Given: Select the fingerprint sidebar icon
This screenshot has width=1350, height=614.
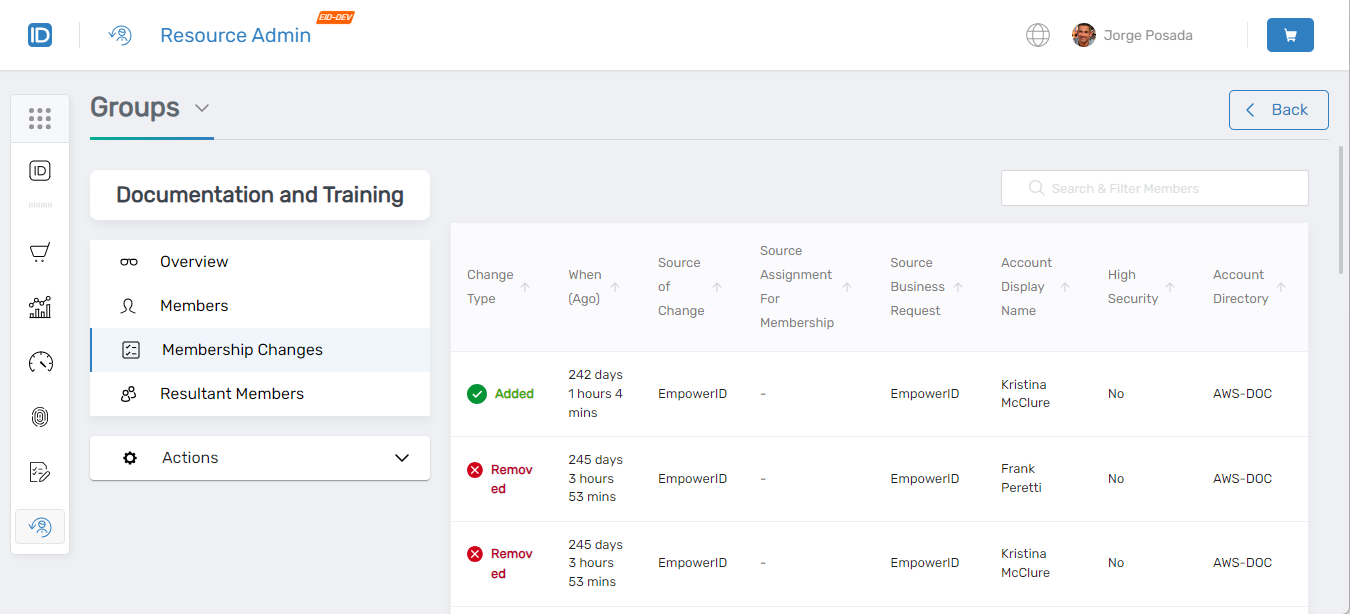Looking at the screenshot, I should (x=40, y=417).
